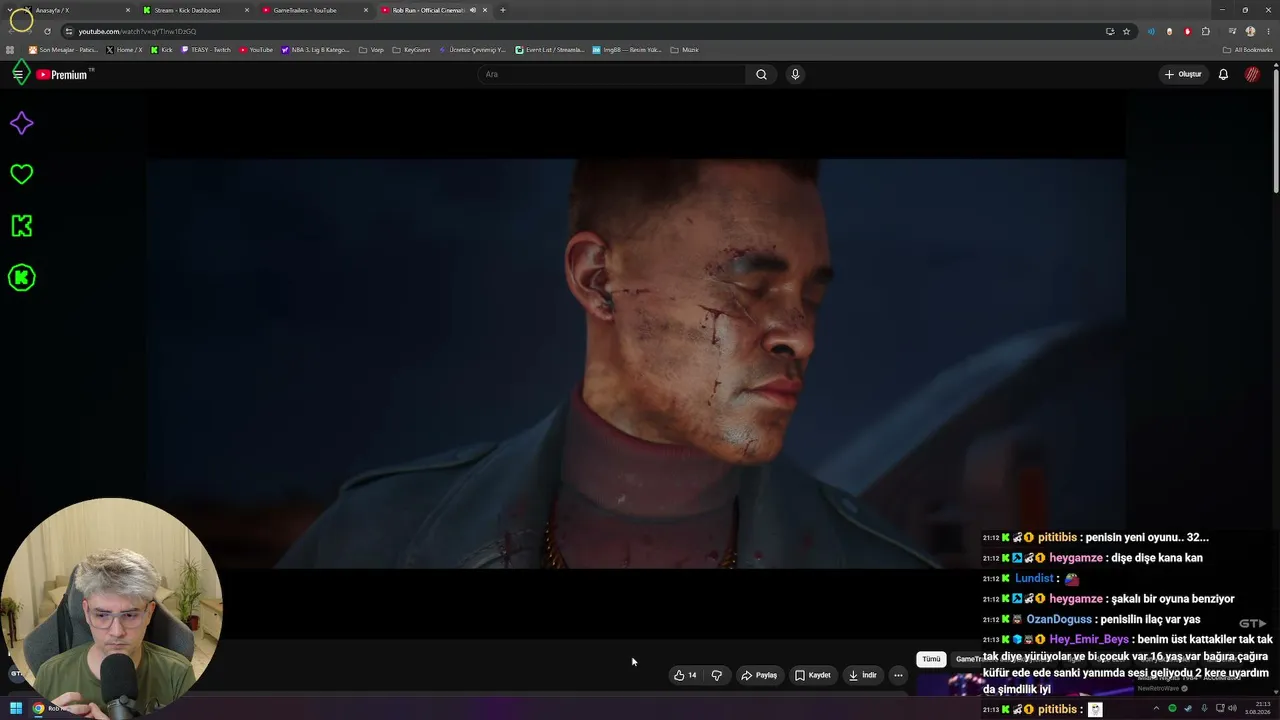Reload the current page
1280x720 pixels.
click(47, 31)
